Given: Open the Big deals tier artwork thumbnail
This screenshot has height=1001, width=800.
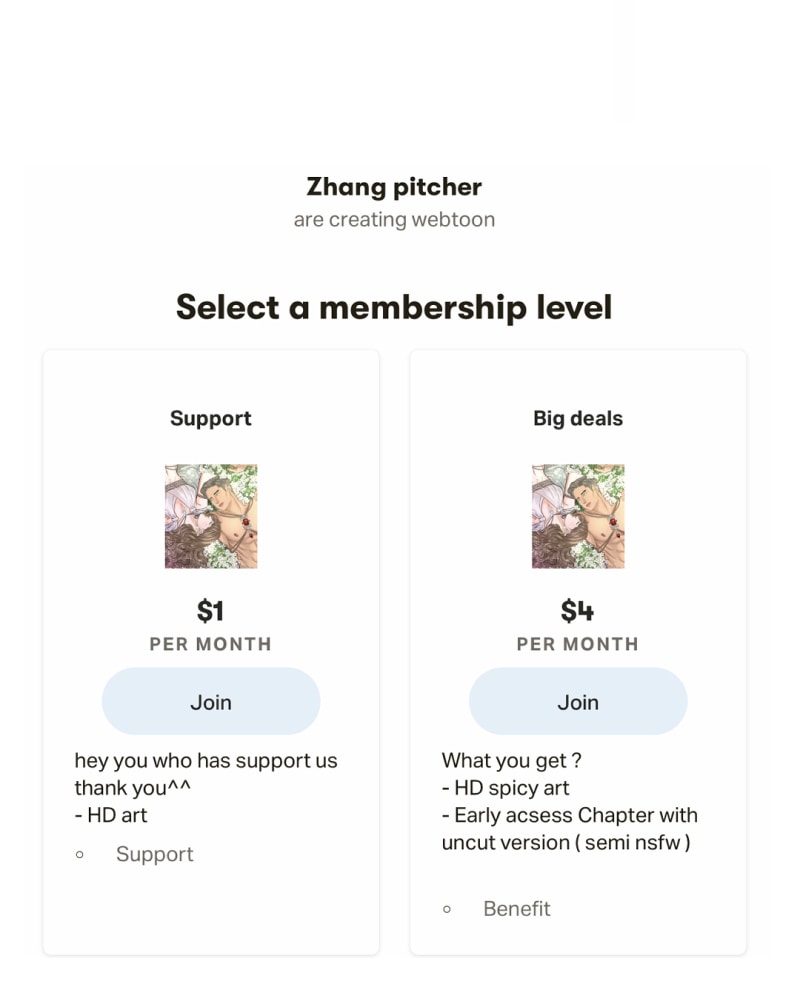Looking at the screenshot, I should coord(578,516).
